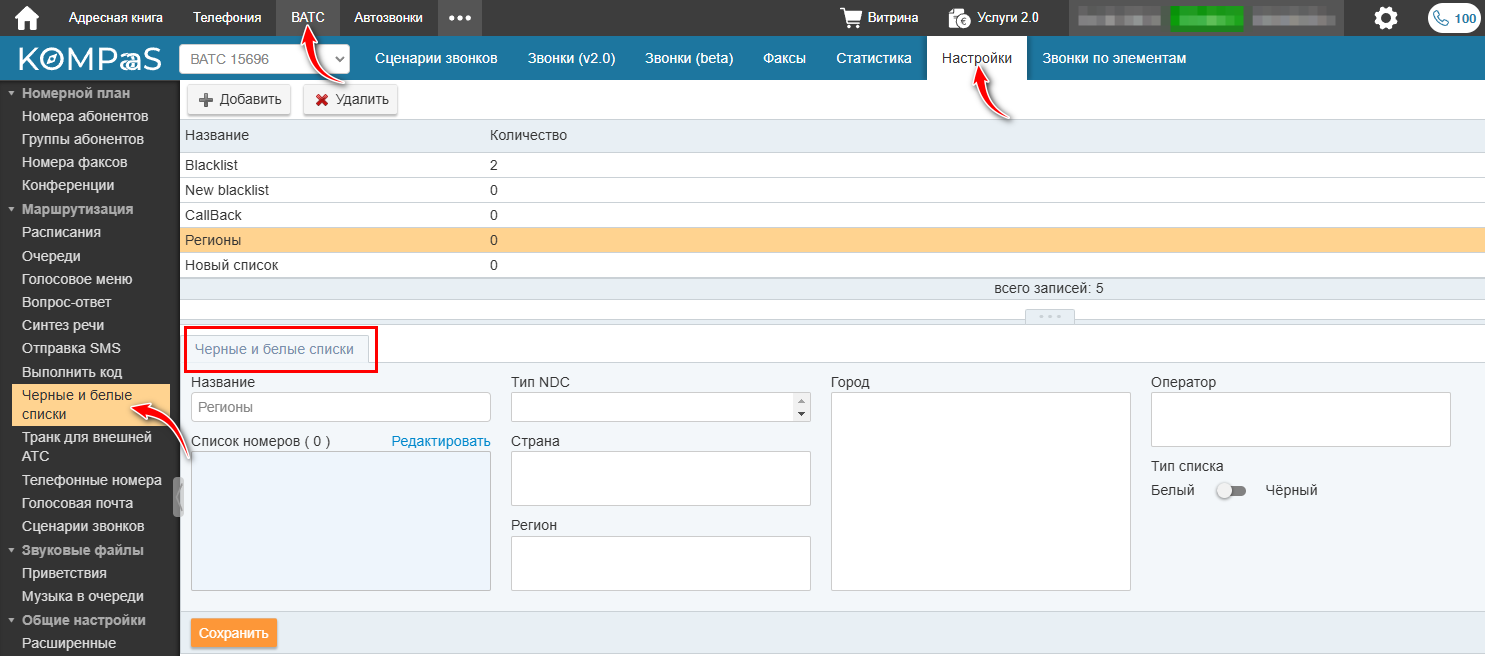Open Звонки по элементам tab
The height and width of the screenshot is (656, 1485).
click(1114, 58)
